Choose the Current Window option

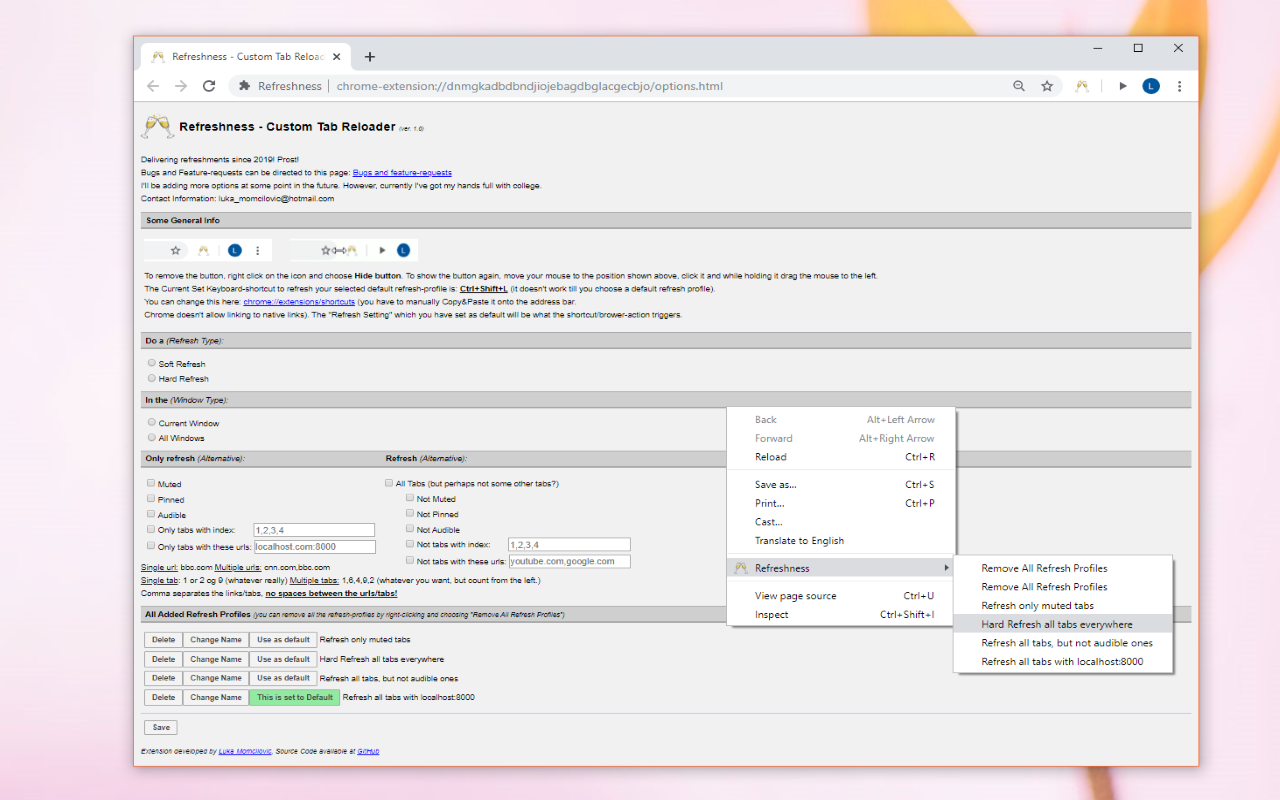152,422
